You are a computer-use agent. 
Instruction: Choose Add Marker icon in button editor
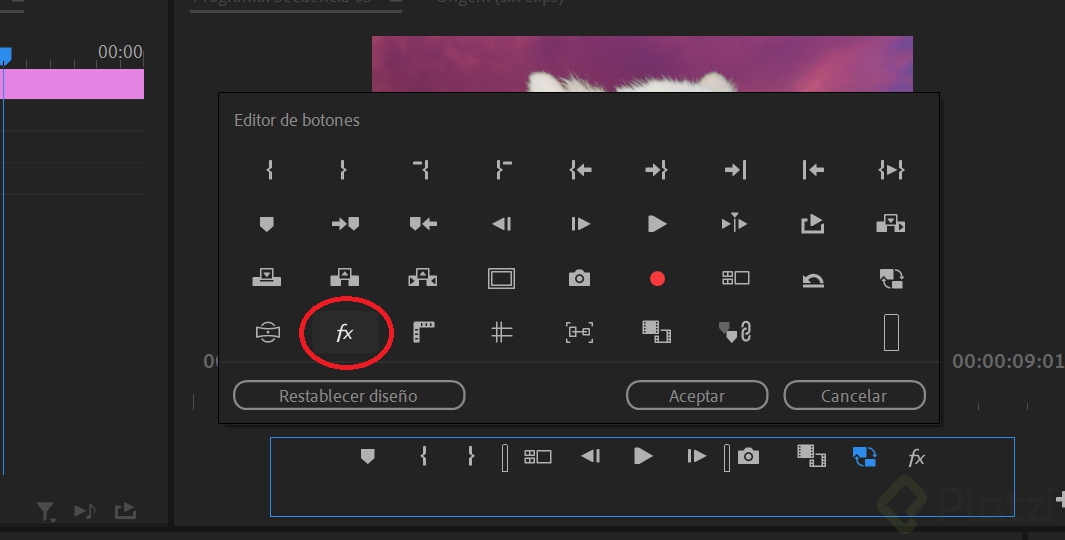tap(267, 224)
